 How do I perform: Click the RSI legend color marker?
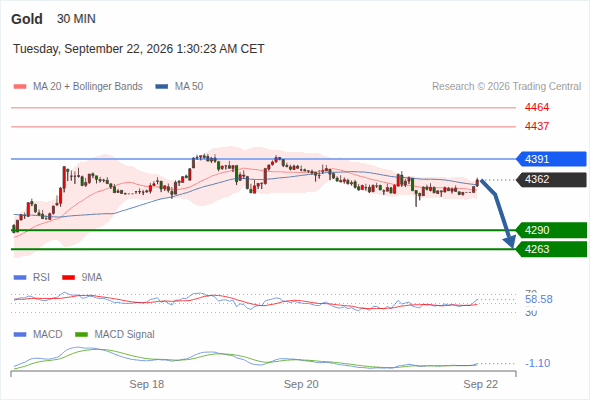point(20,278)
